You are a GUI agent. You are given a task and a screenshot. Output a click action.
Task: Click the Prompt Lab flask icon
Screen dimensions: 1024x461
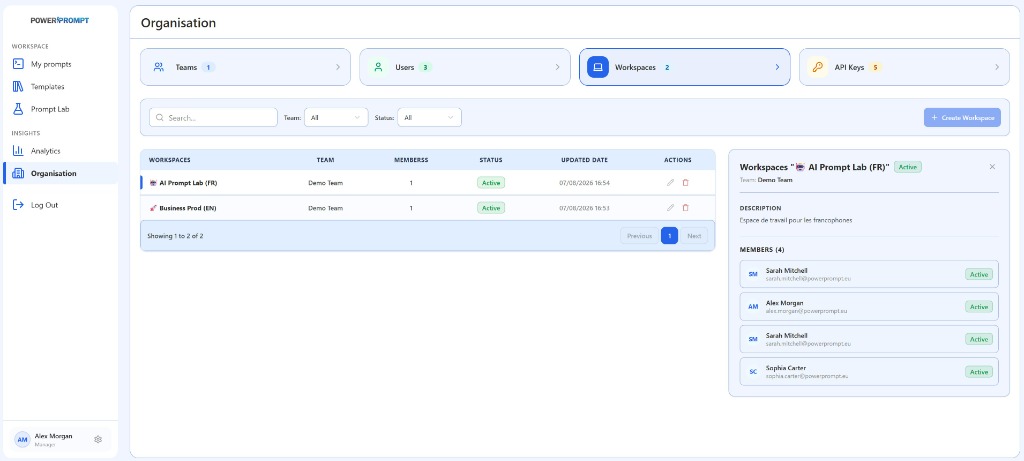[x=18, y=109]
